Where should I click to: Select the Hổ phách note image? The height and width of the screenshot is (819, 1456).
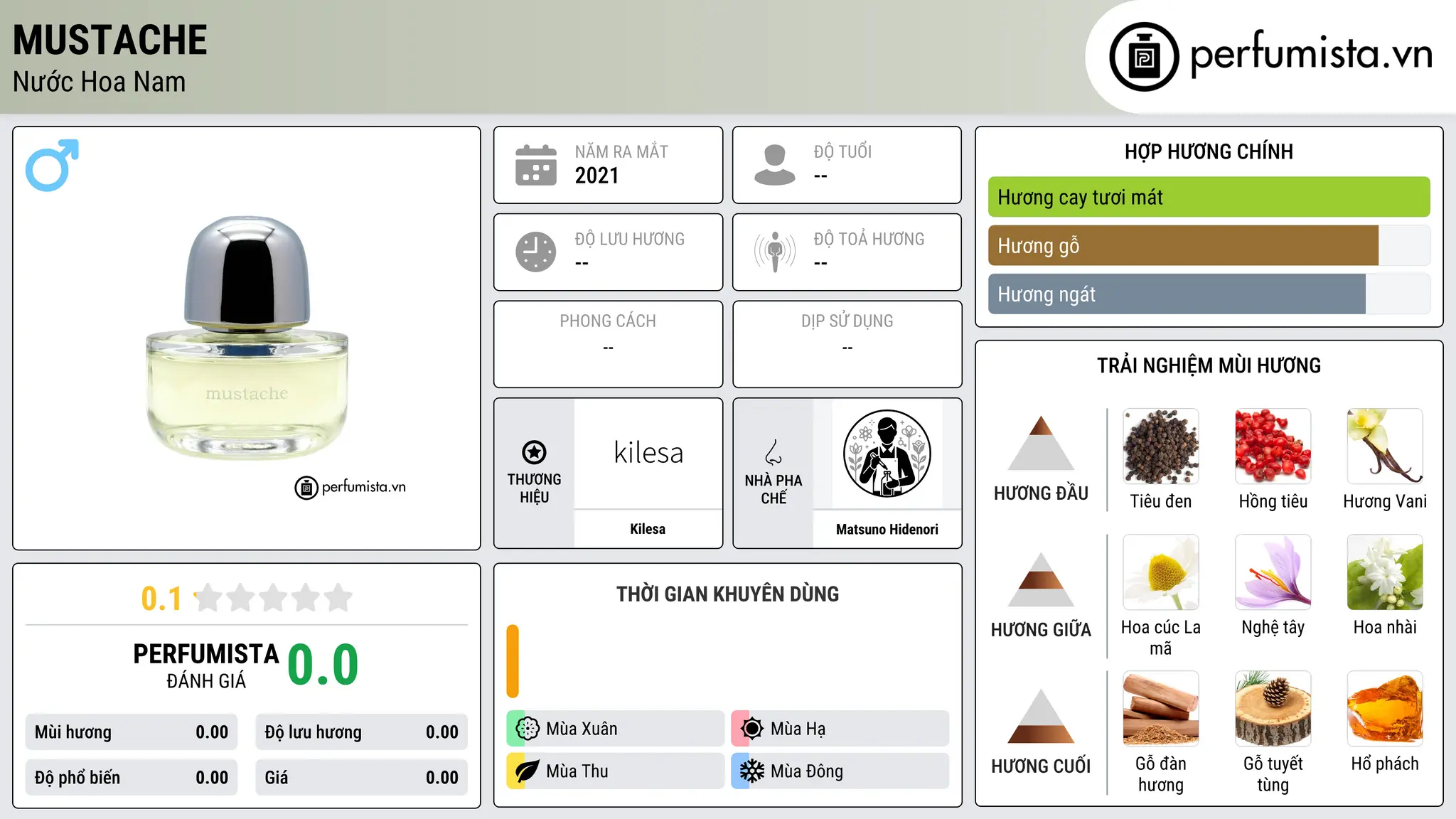click(1385, 709)
